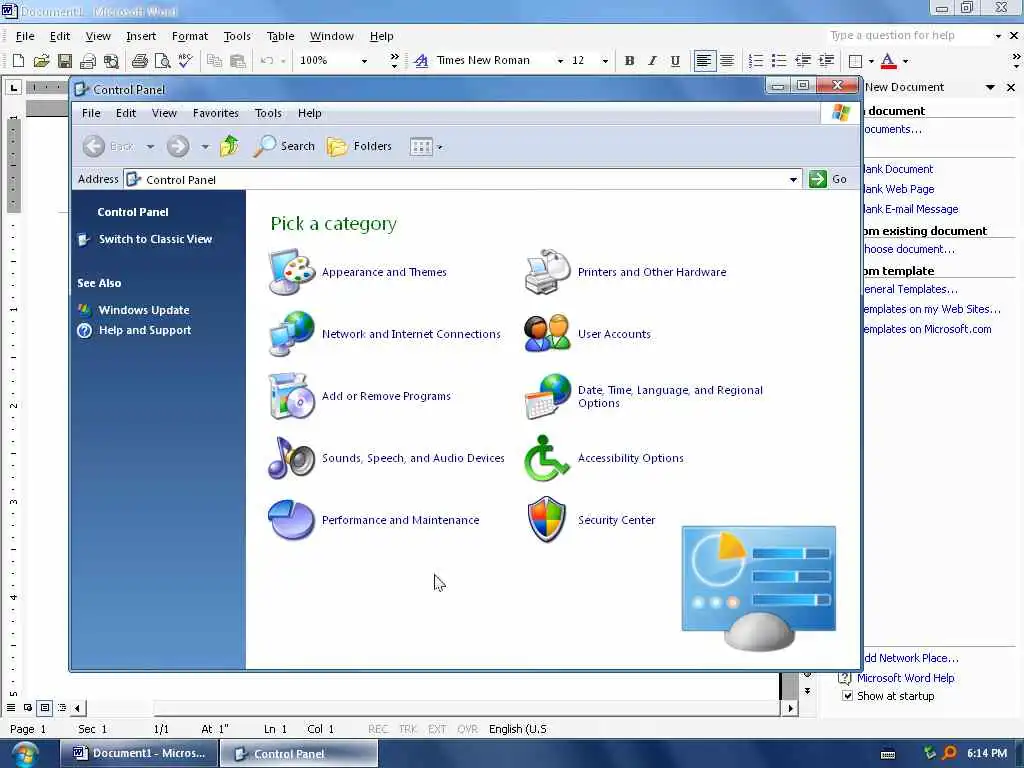The height and width of the screenshot is (768, 1024).
Task: Click Word's horizontal scrollbar right arrow
Action: coord(790,708)
